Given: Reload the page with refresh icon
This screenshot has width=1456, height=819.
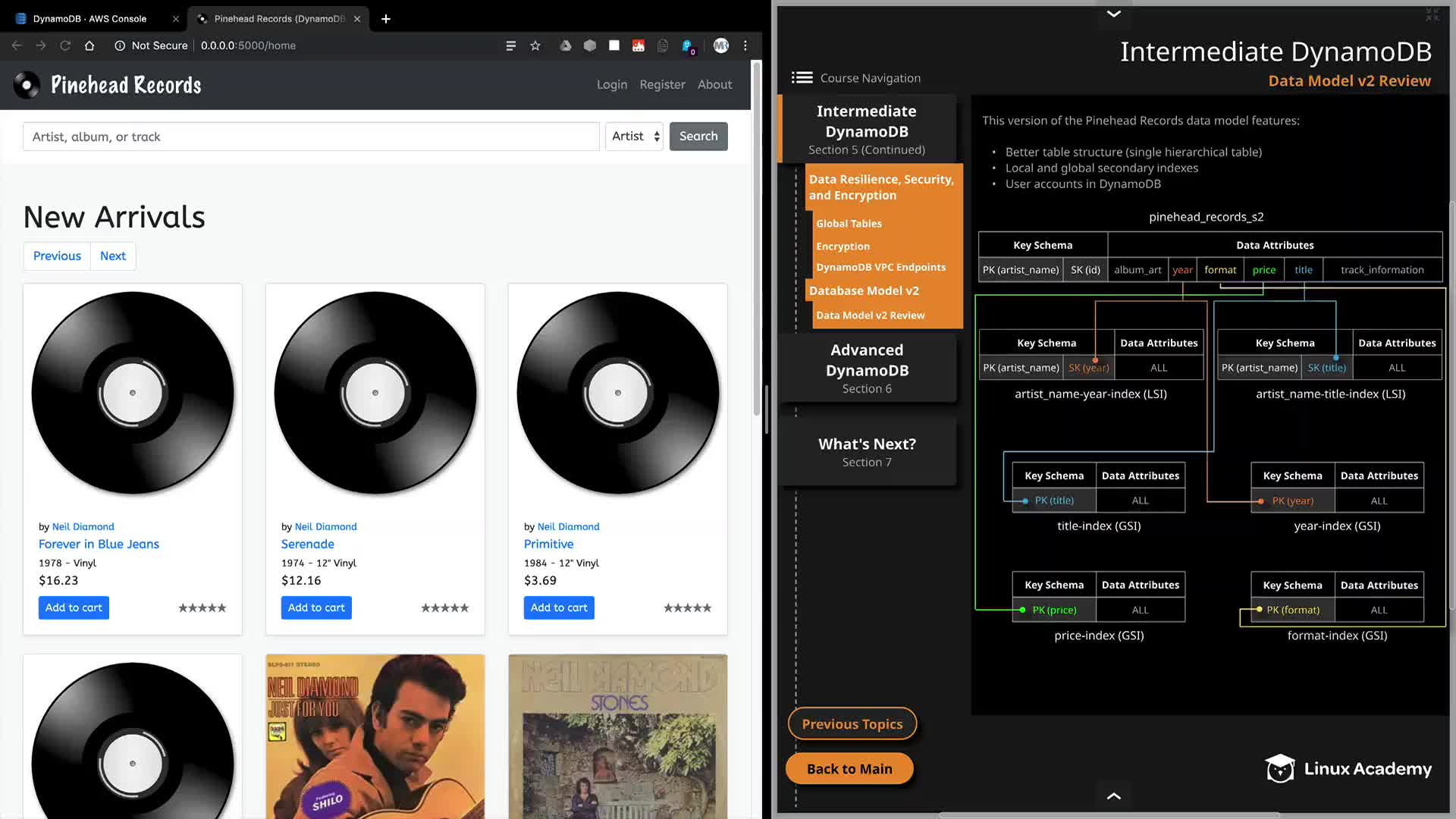Looking at the screenshot, I should tap(65, 45).
